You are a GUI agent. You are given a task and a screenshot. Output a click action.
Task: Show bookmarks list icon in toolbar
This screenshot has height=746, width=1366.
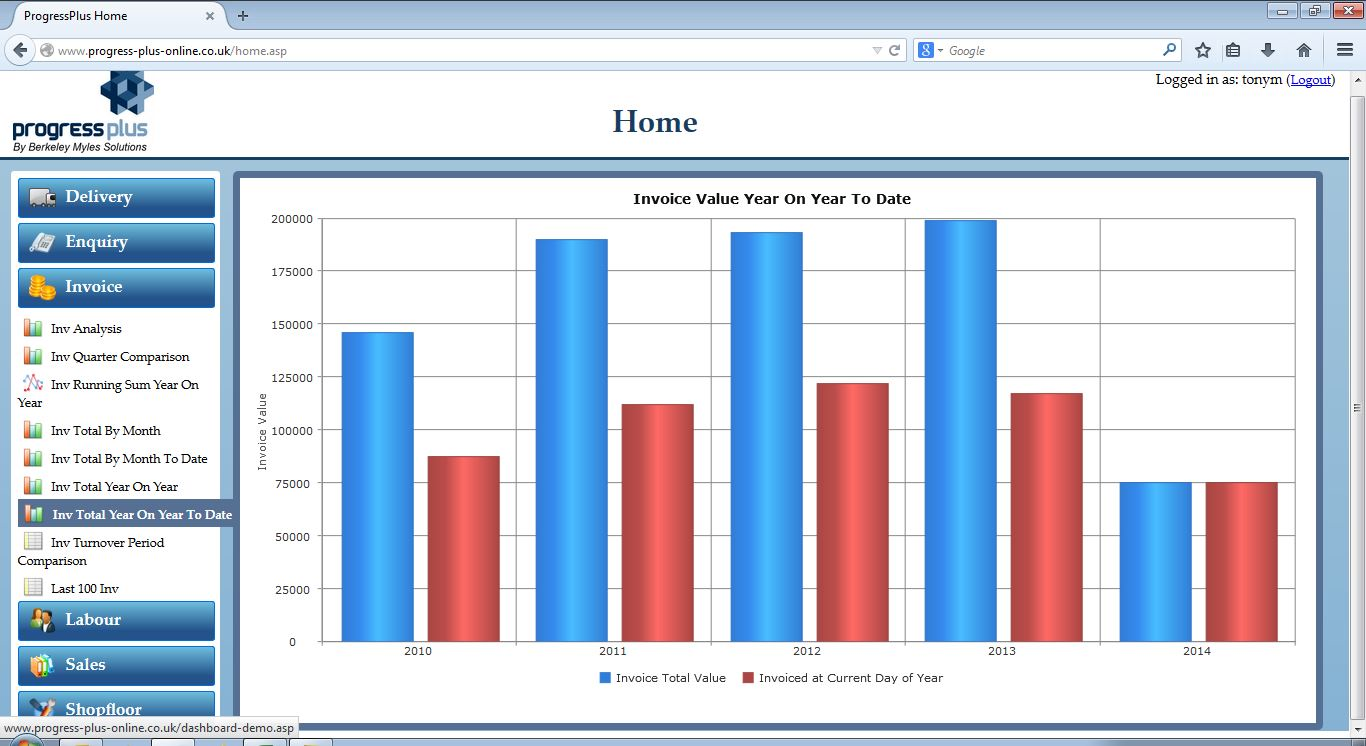pos(1233,50)
